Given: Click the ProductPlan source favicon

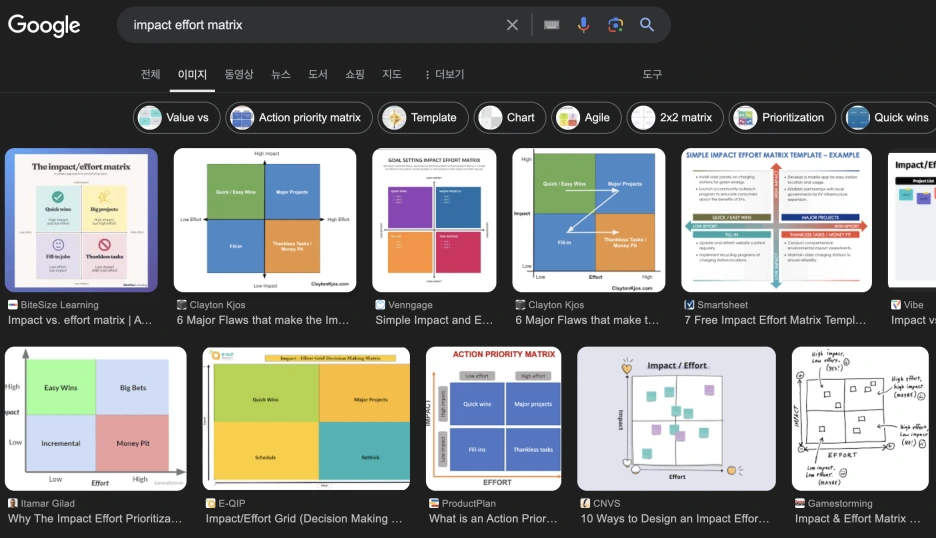Looking at the screenshot, I should (x=434, y=503).
